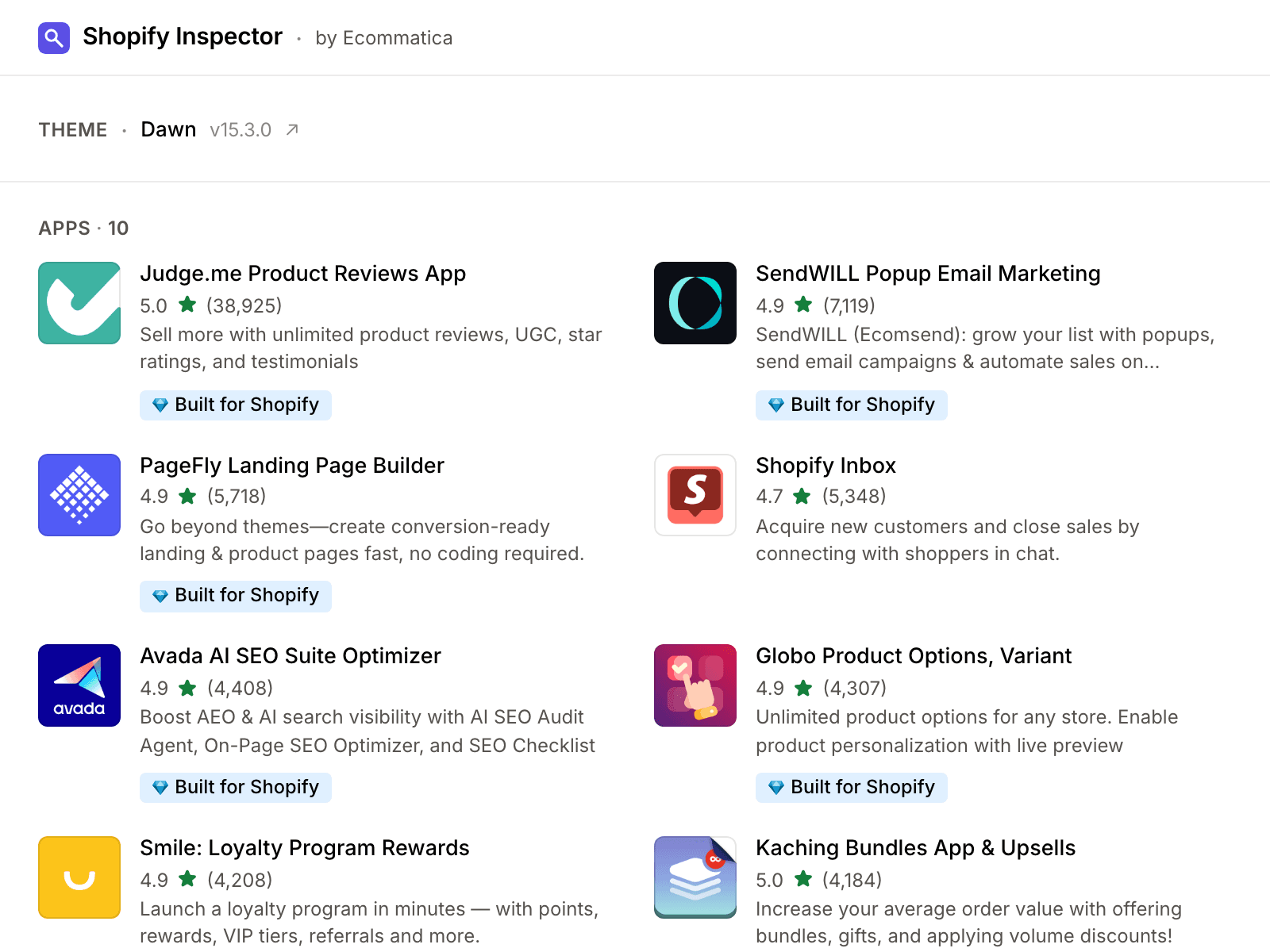1270x952 pixels.
Task: Click the SendWILL (Ecomsend) popups description
Action: tap(985, 348)
